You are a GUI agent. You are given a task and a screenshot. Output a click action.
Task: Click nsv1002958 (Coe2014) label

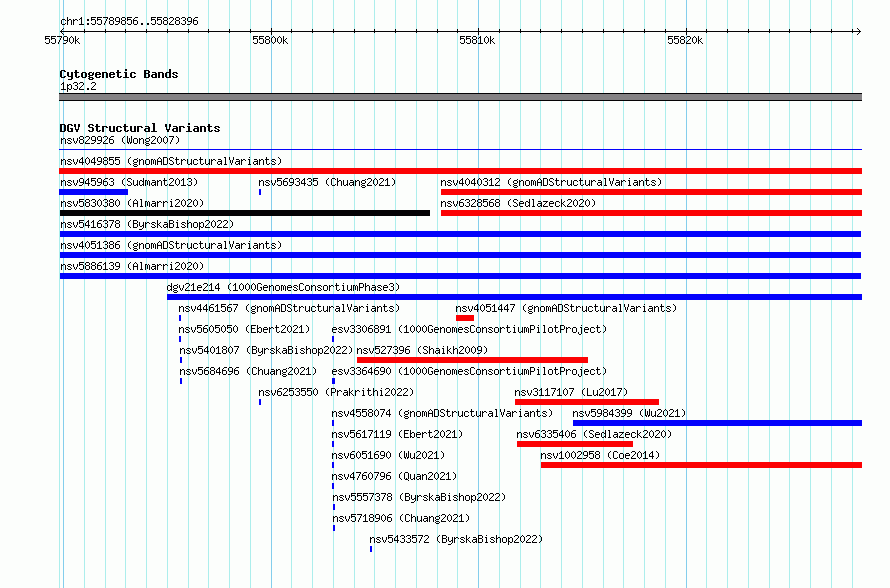pos(600,455)
